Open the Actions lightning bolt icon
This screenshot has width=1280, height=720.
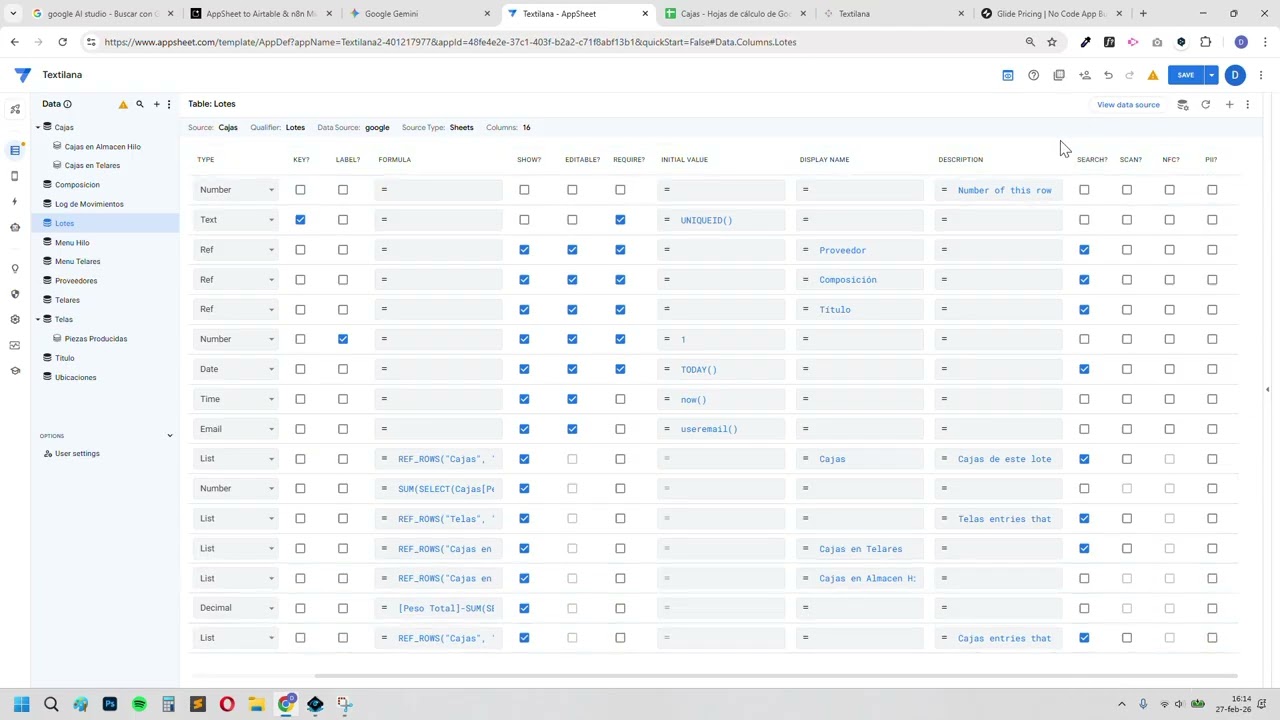15,201
